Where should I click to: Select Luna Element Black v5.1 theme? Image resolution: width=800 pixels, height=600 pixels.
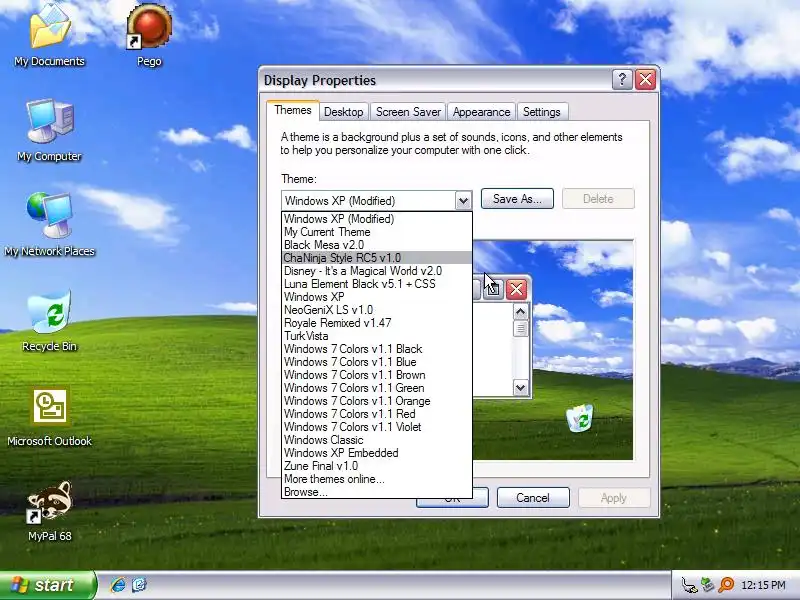[377, 284]
